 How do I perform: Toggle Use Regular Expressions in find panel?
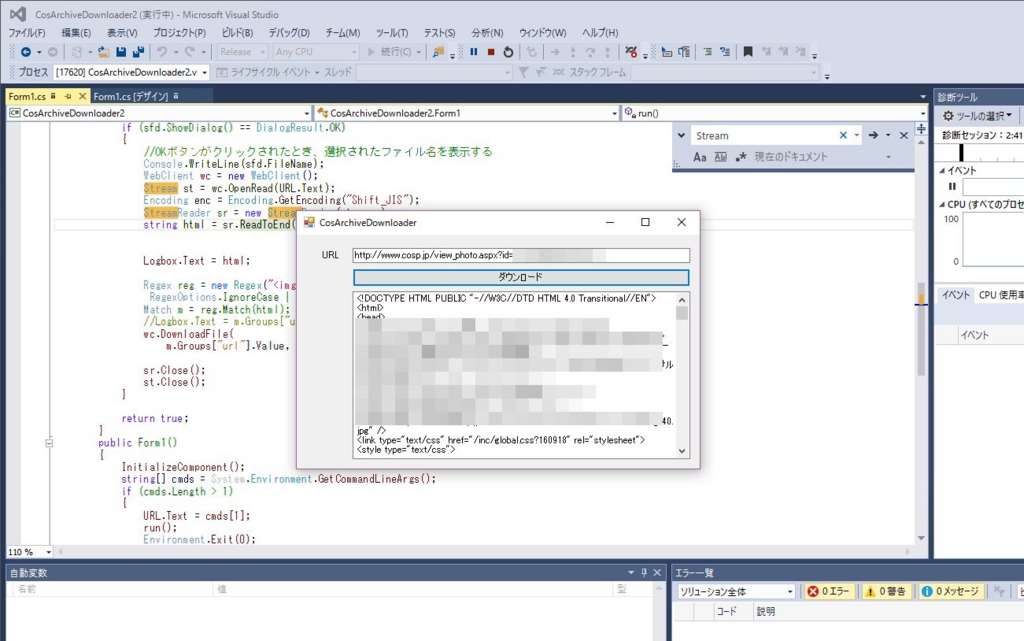click(x=741, y=157)
